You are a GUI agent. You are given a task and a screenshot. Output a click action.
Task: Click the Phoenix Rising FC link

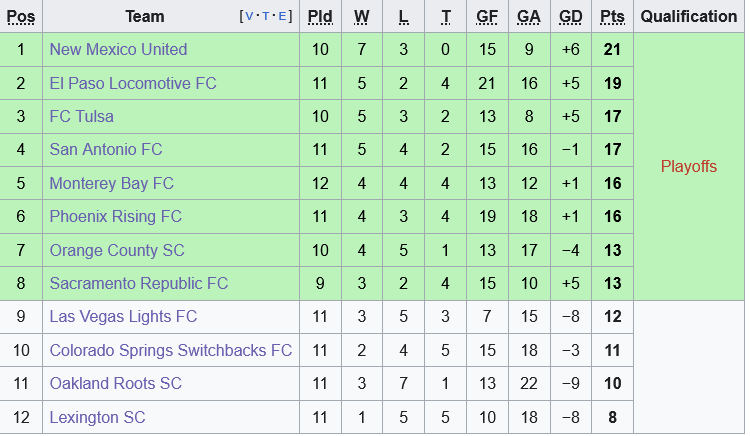[116, 217]
